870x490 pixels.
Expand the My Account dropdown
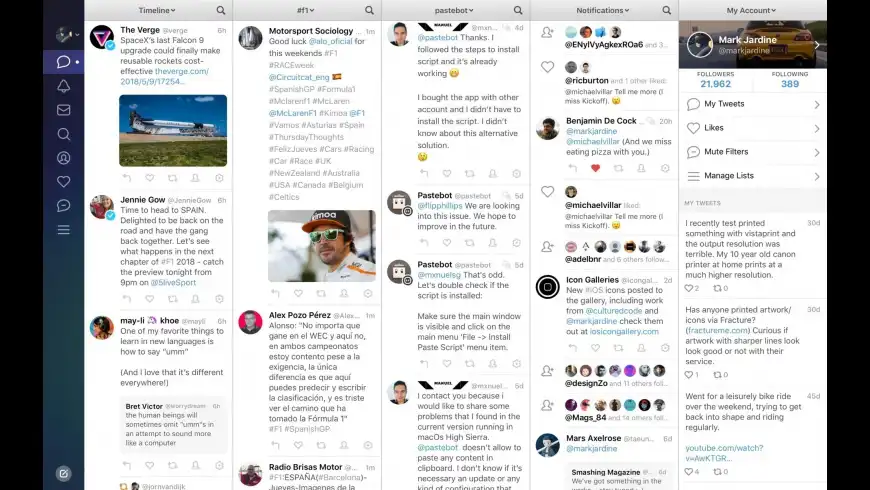tap(751, 10)
